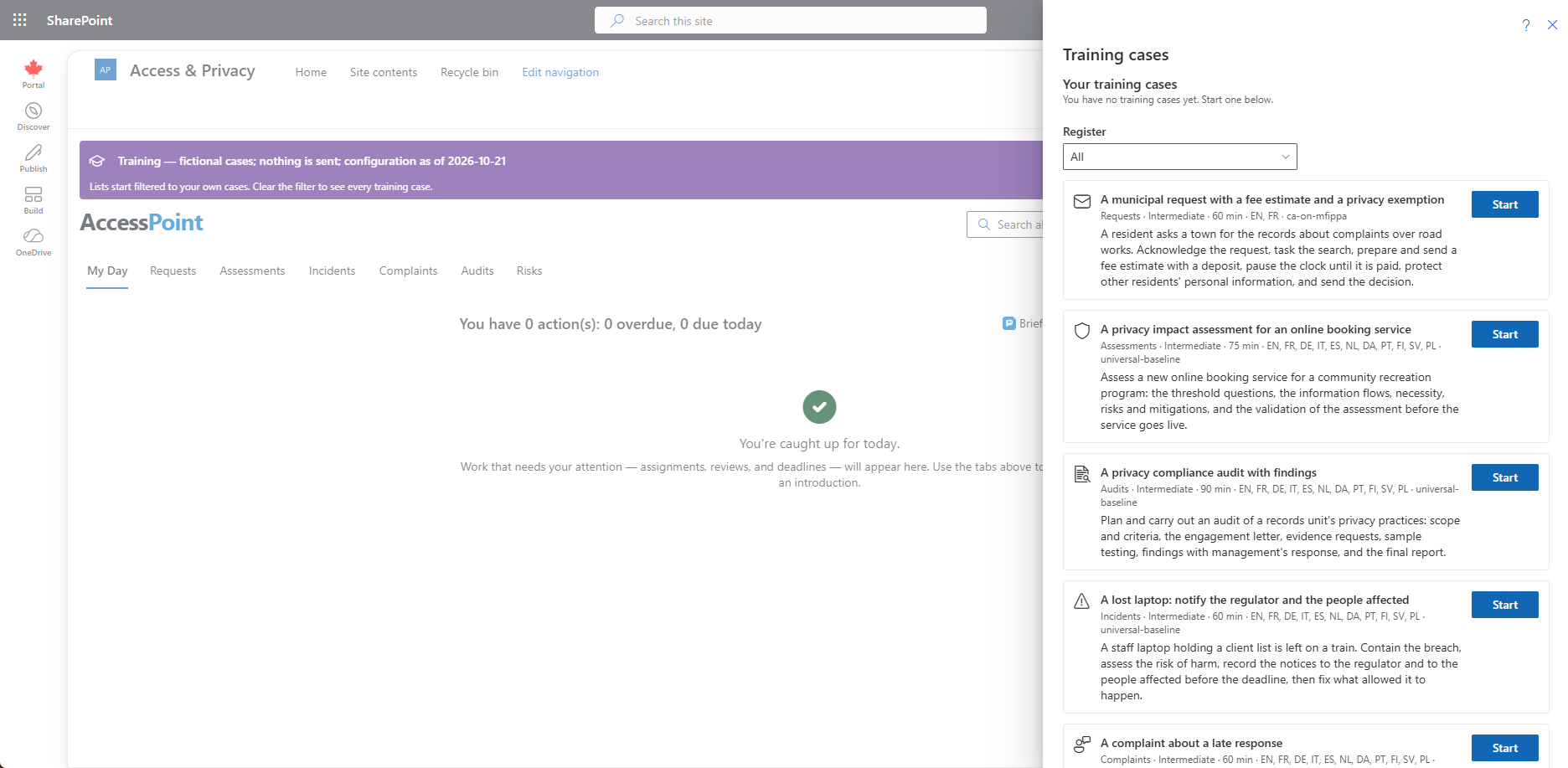Click the envelope icon for municipal request case
The width and height of the screenshot is (1568, 768).
[1082, 201]
